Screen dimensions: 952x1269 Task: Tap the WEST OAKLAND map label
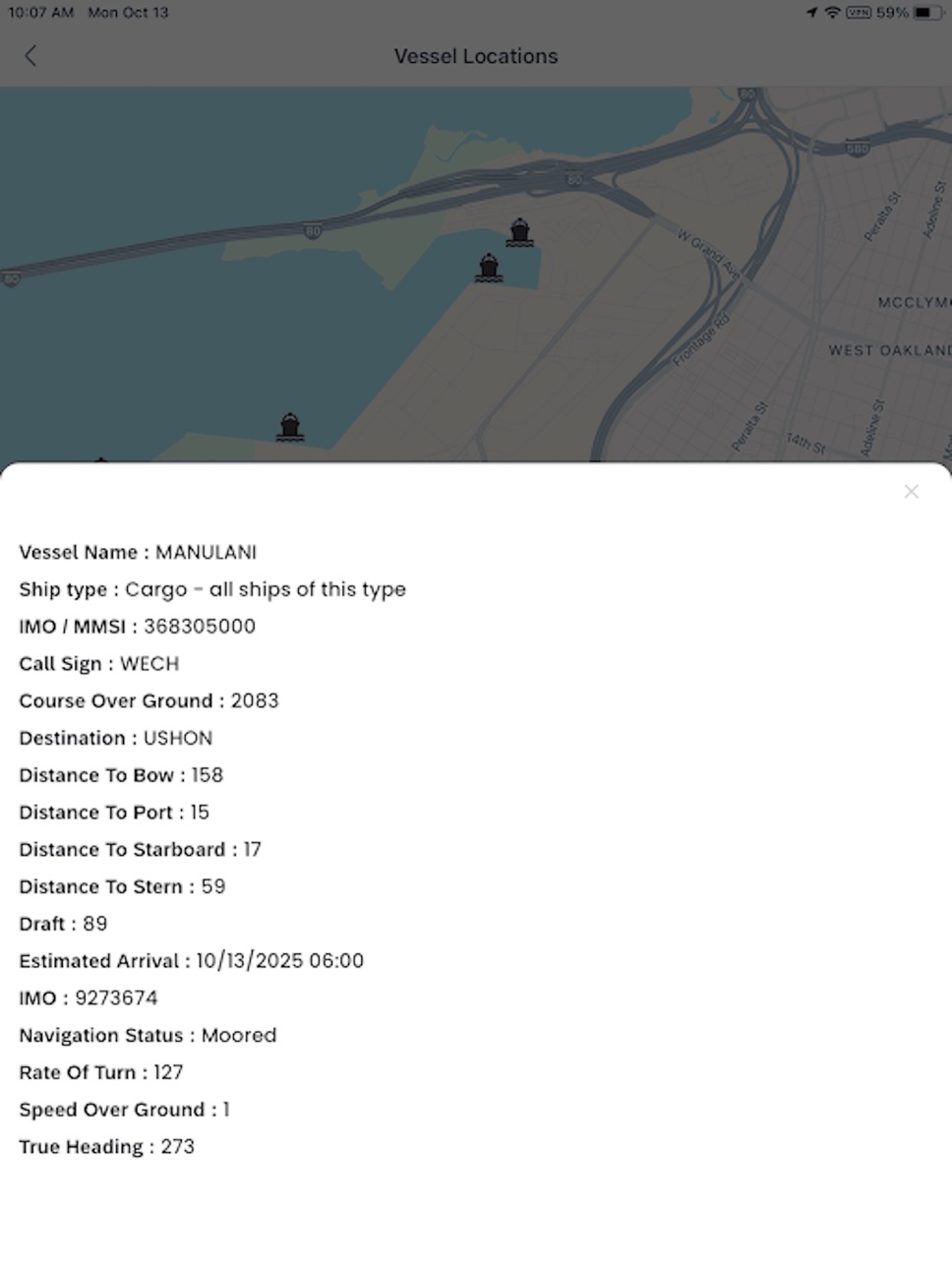[x=889, y=350]
